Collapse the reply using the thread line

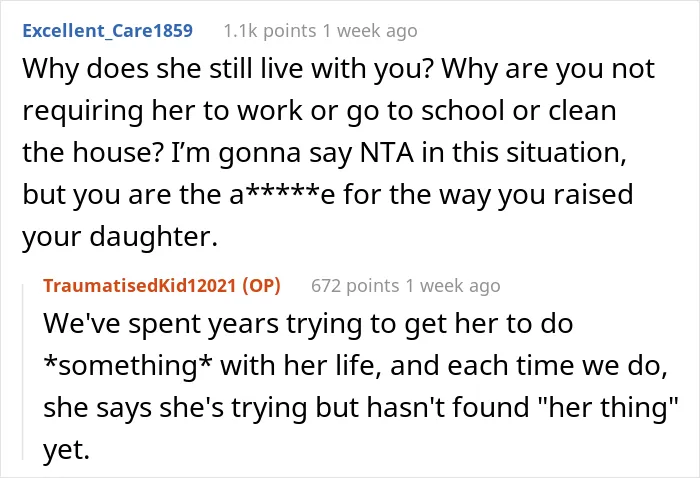[x=23, y=373]
